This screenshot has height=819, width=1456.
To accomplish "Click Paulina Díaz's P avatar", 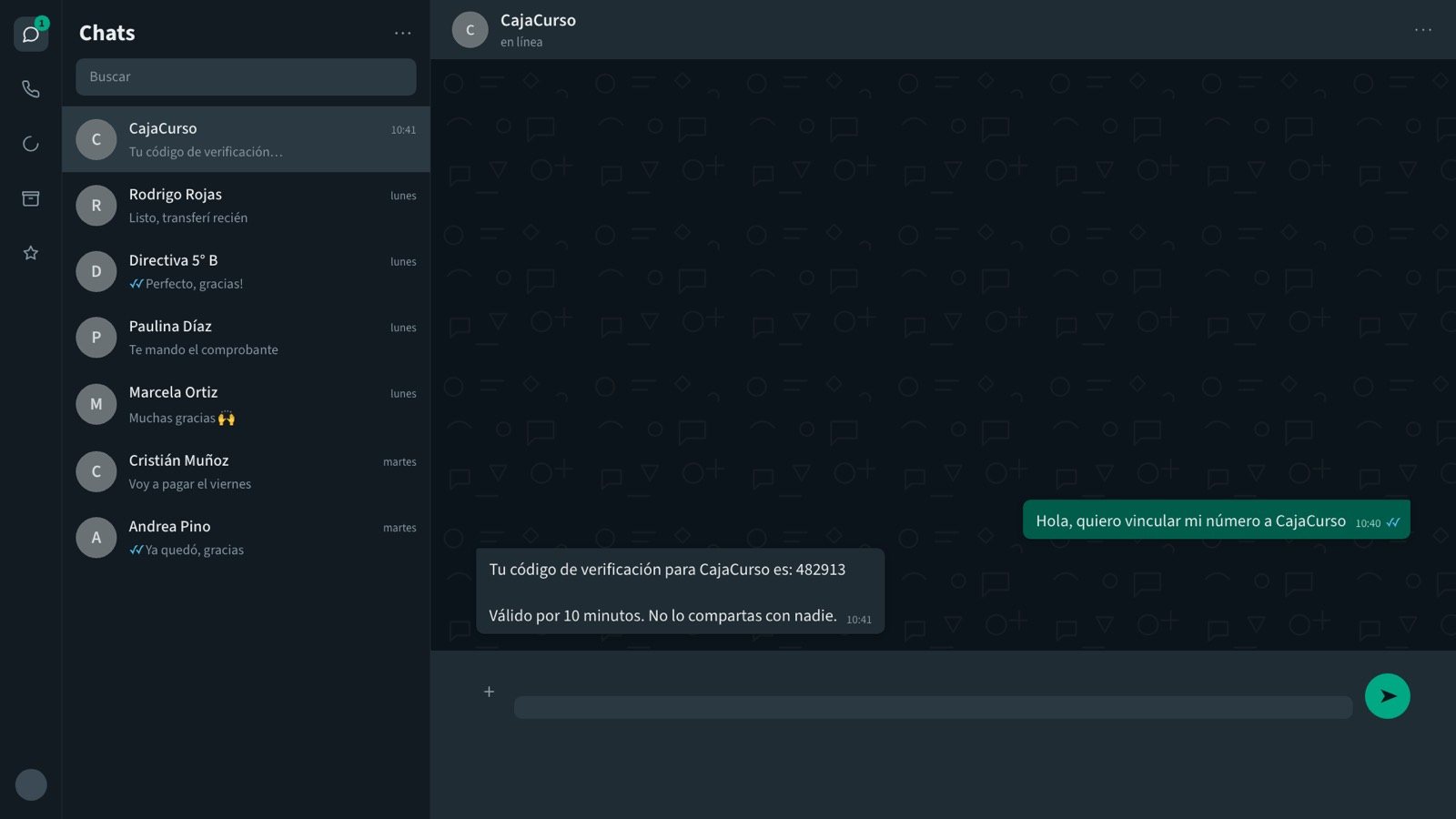I will [x=96, y=338].
